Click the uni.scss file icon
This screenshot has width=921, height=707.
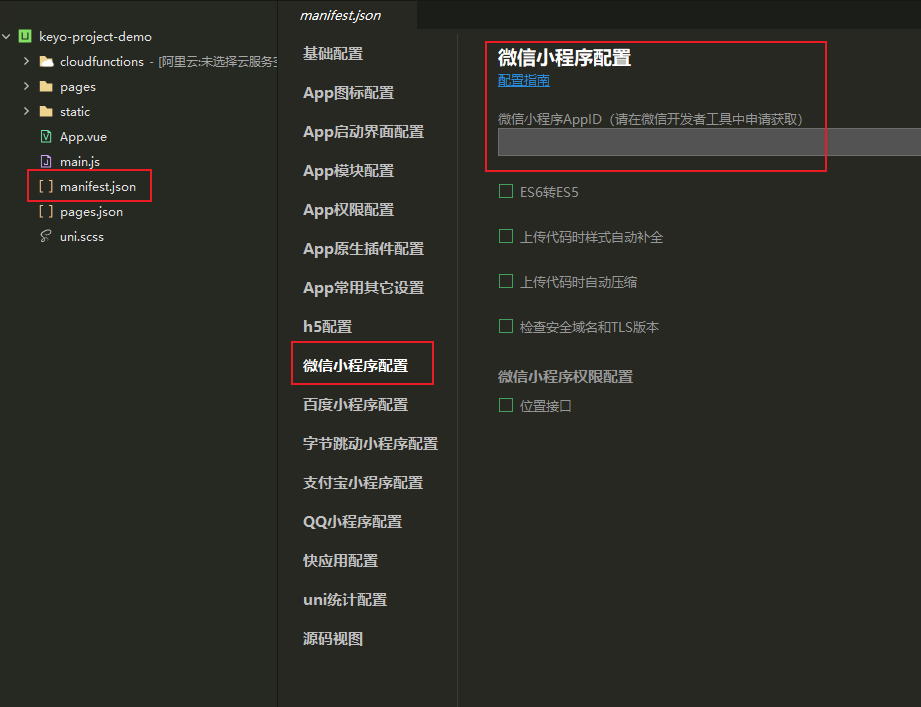click(x=45, y=237)
